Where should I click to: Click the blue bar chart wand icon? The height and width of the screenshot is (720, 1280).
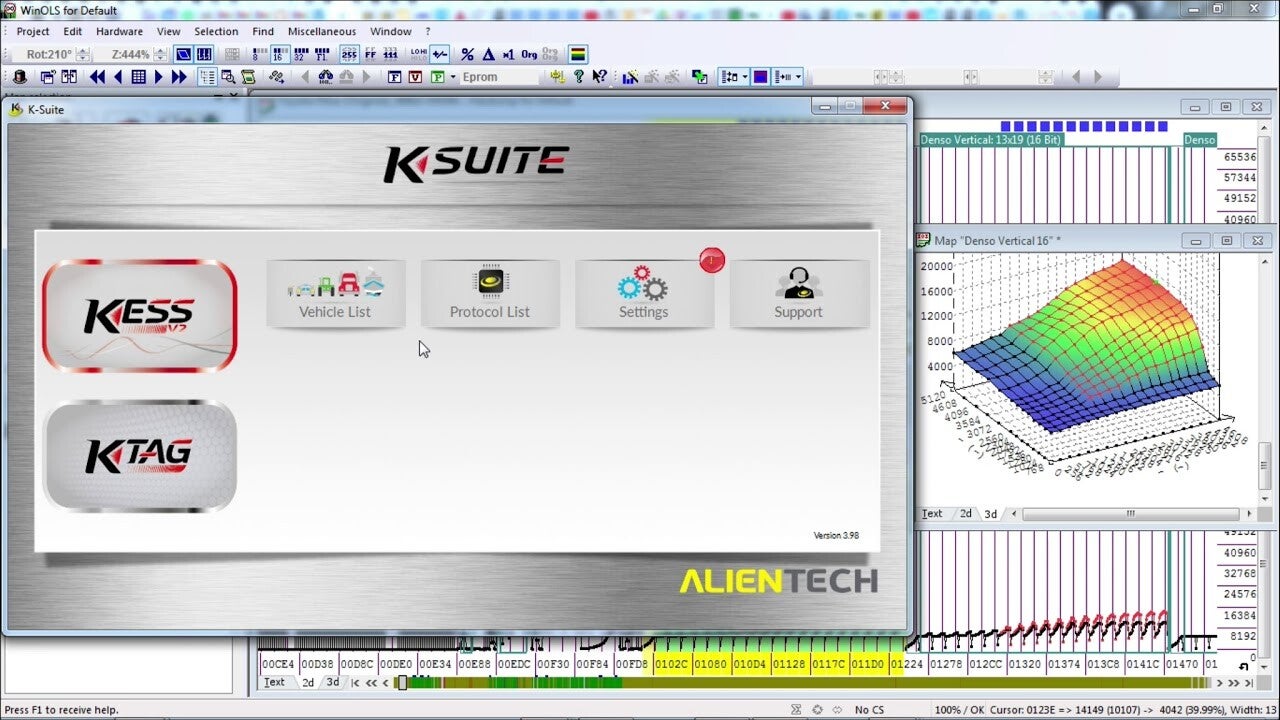[631, 77]
